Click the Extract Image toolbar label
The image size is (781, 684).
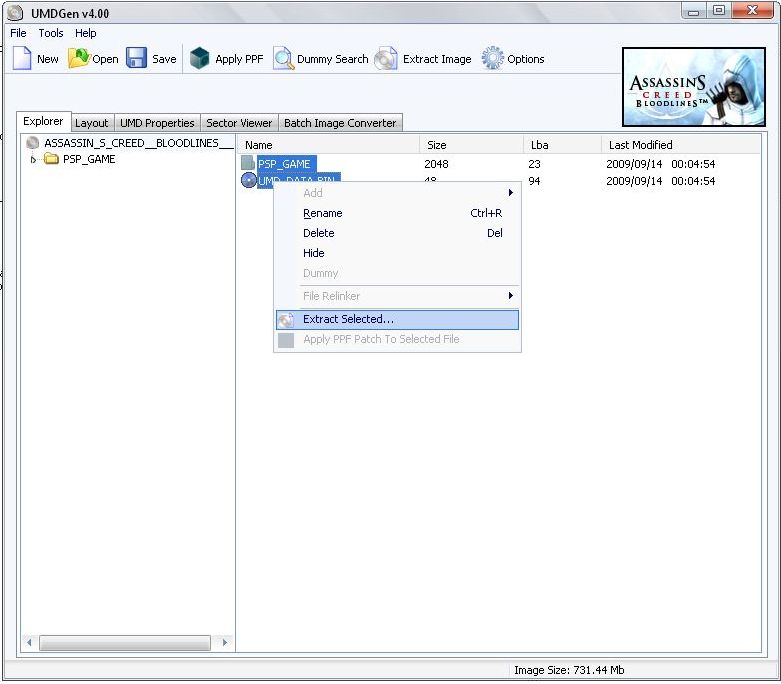(437, 59)
